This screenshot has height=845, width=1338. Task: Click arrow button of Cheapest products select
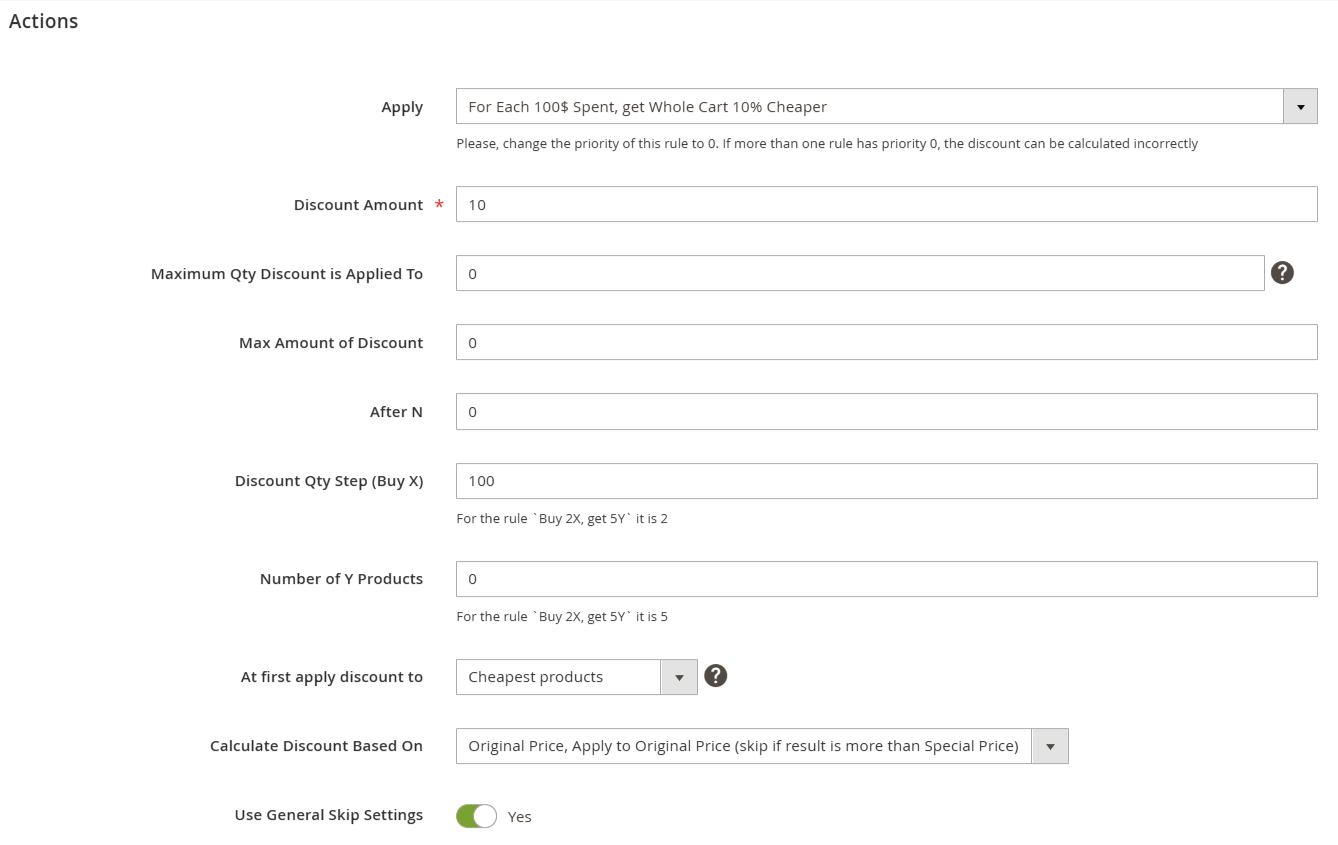tap(679, 677)
